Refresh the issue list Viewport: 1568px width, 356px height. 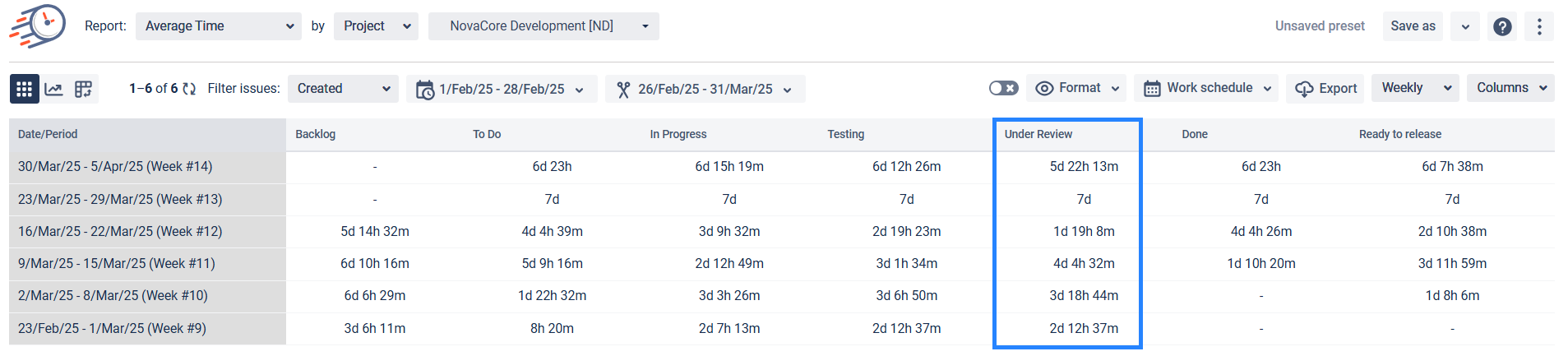(x=189, y=89)
